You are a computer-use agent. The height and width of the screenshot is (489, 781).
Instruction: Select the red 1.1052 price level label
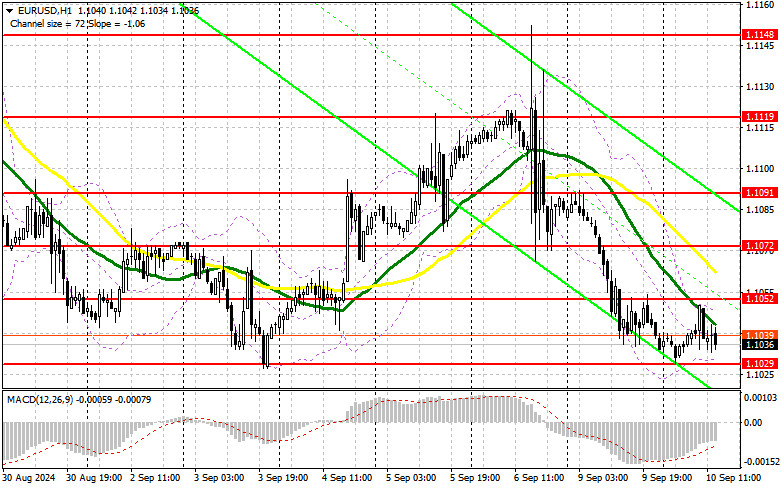(x=760, y=298)
